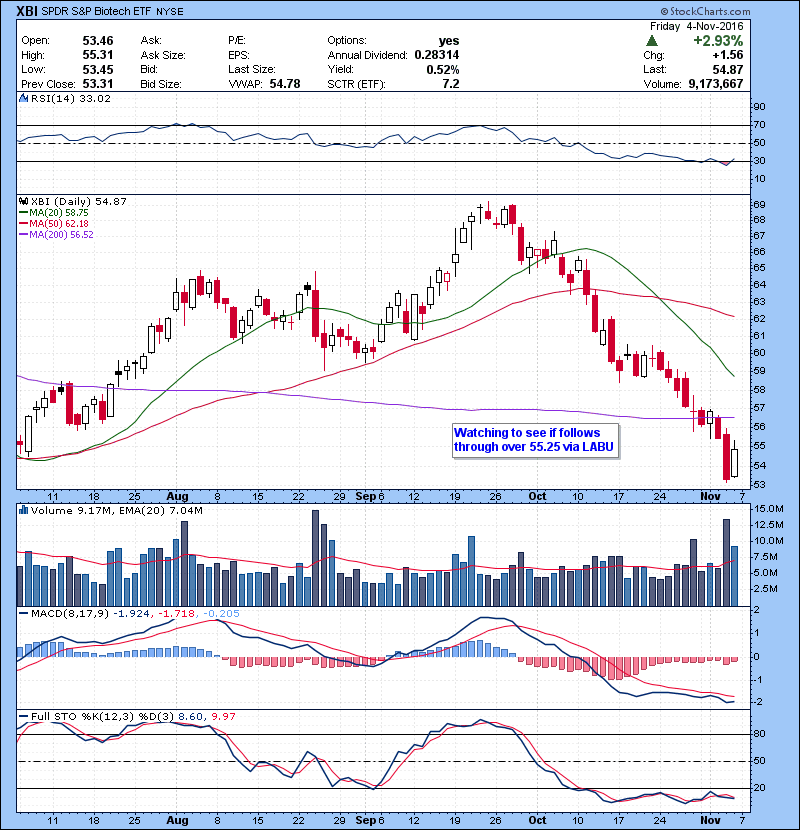Click the 53 price axis label
The image size is (800, 830).
tap(759, 484)
